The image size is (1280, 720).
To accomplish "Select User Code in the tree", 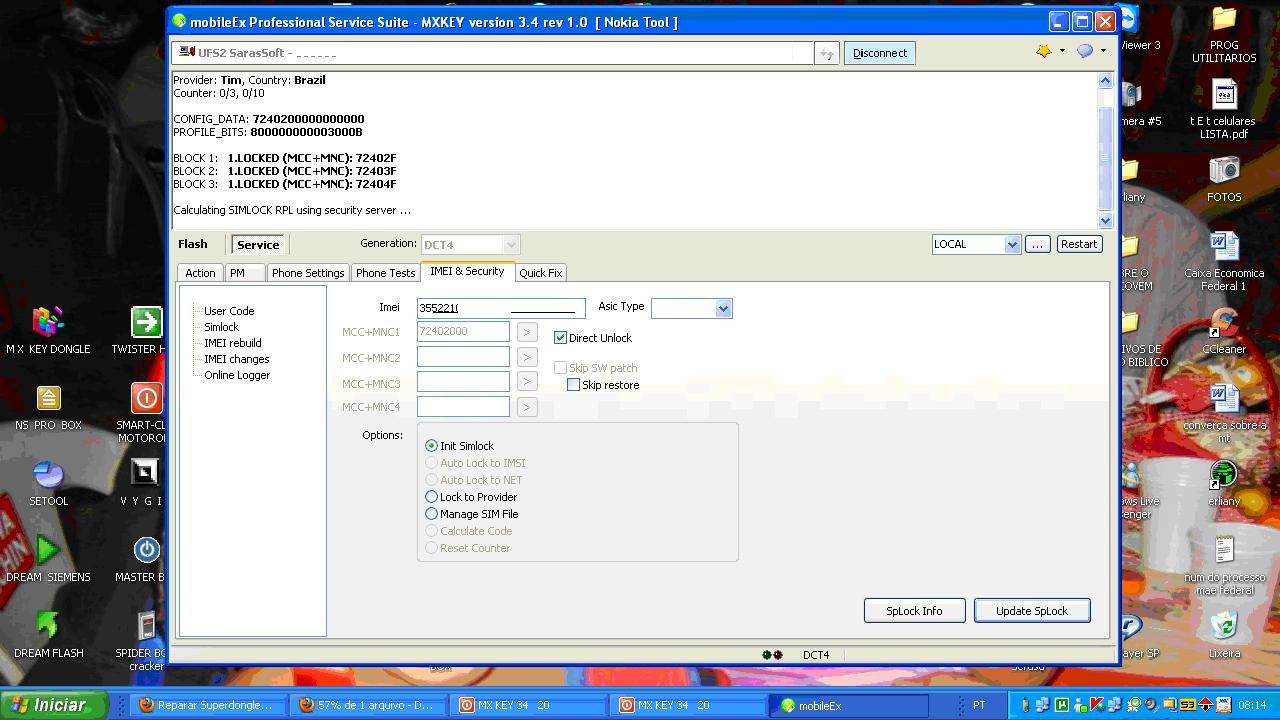I will [x=229, y=311].
